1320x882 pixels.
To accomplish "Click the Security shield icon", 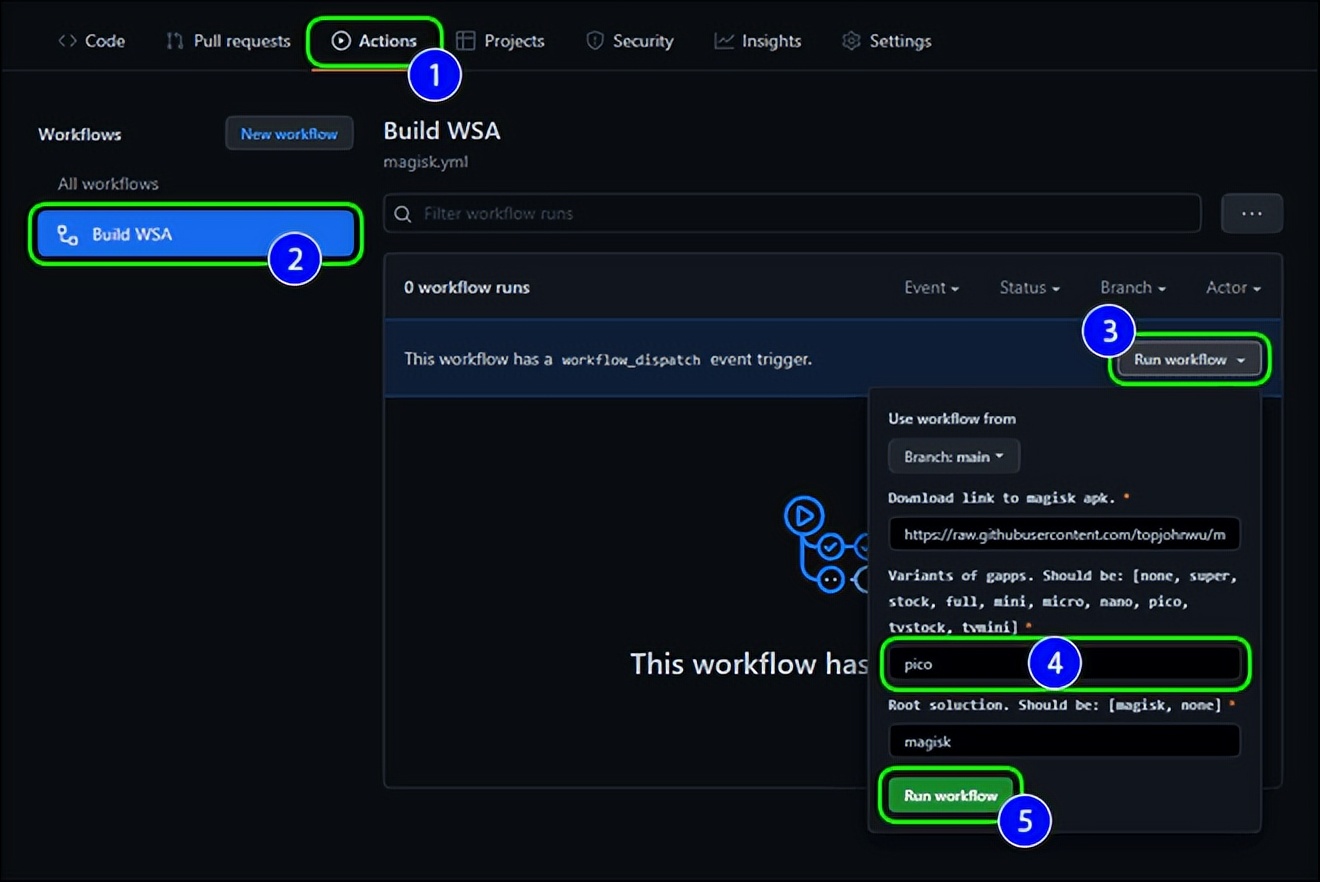I will coord(595,41).
